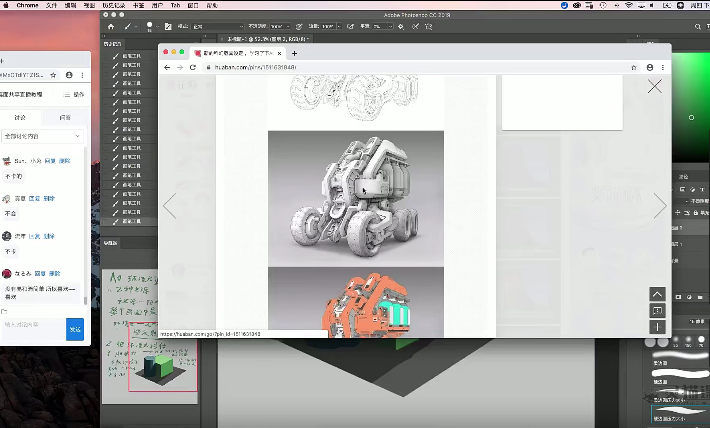Show next image with right arrow

click(x=659, y=206)
